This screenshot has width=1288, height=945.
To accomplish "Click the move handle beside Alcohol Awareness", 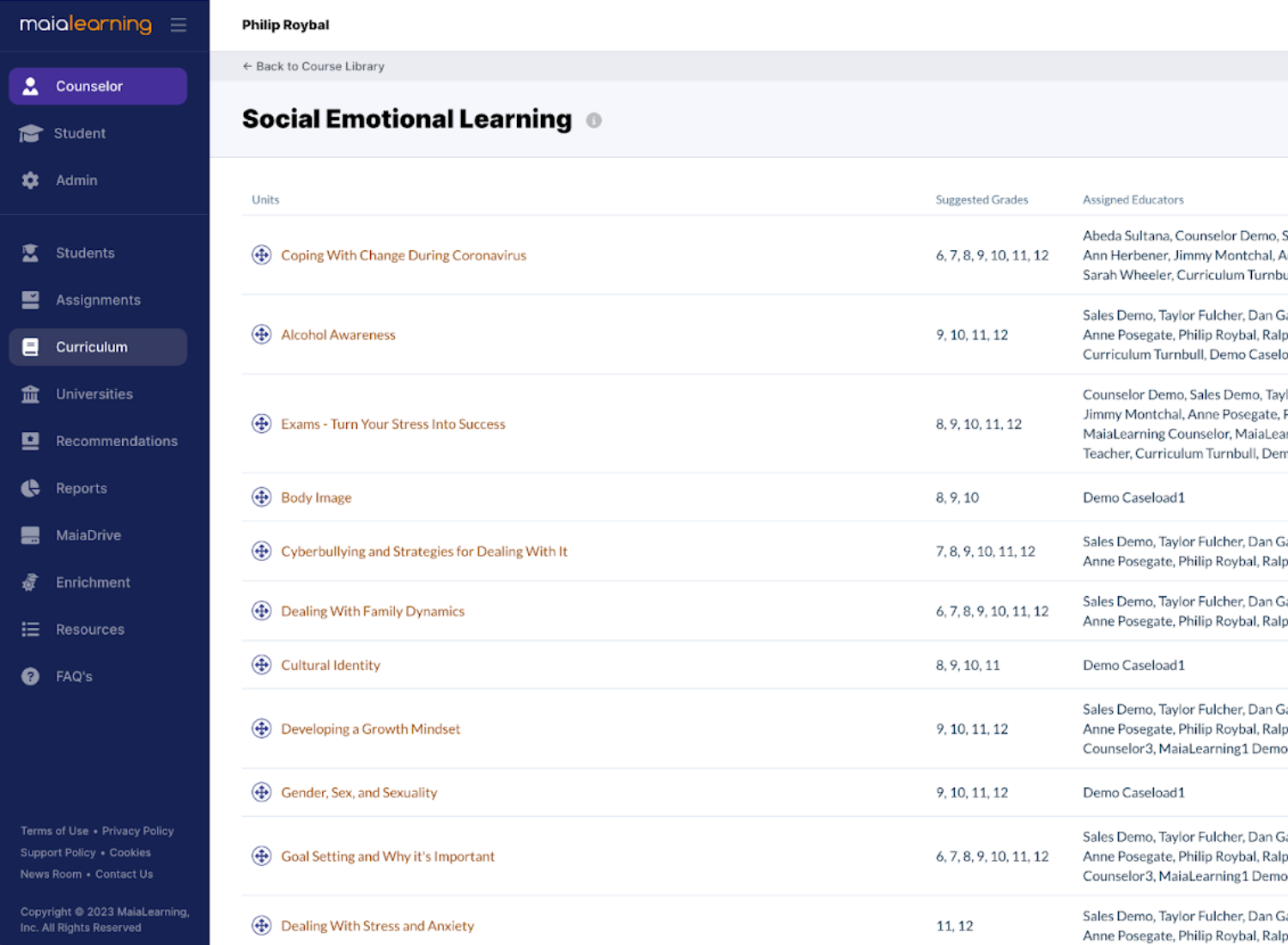I will pos(261,334).
